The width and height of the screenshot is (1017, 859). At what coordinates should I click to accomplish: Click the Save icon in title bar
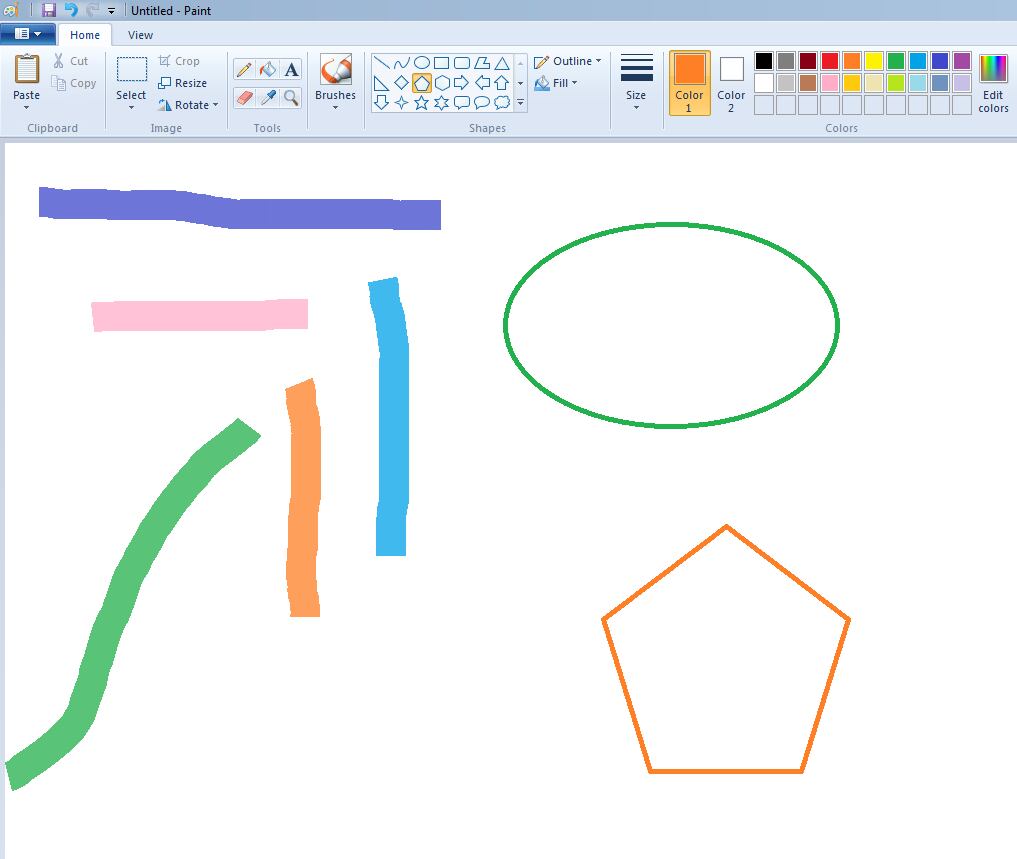48,10
